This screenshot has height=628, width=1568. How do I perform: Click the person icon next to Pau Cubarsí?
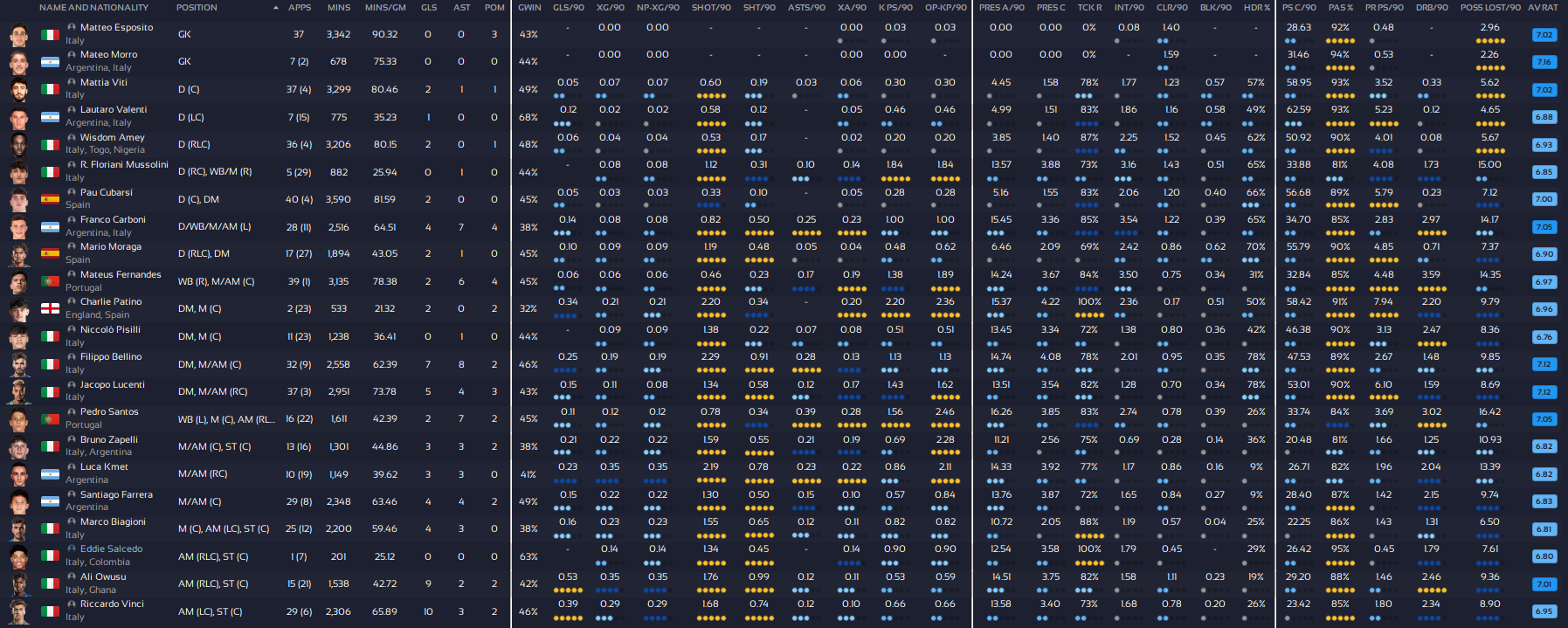72,193
